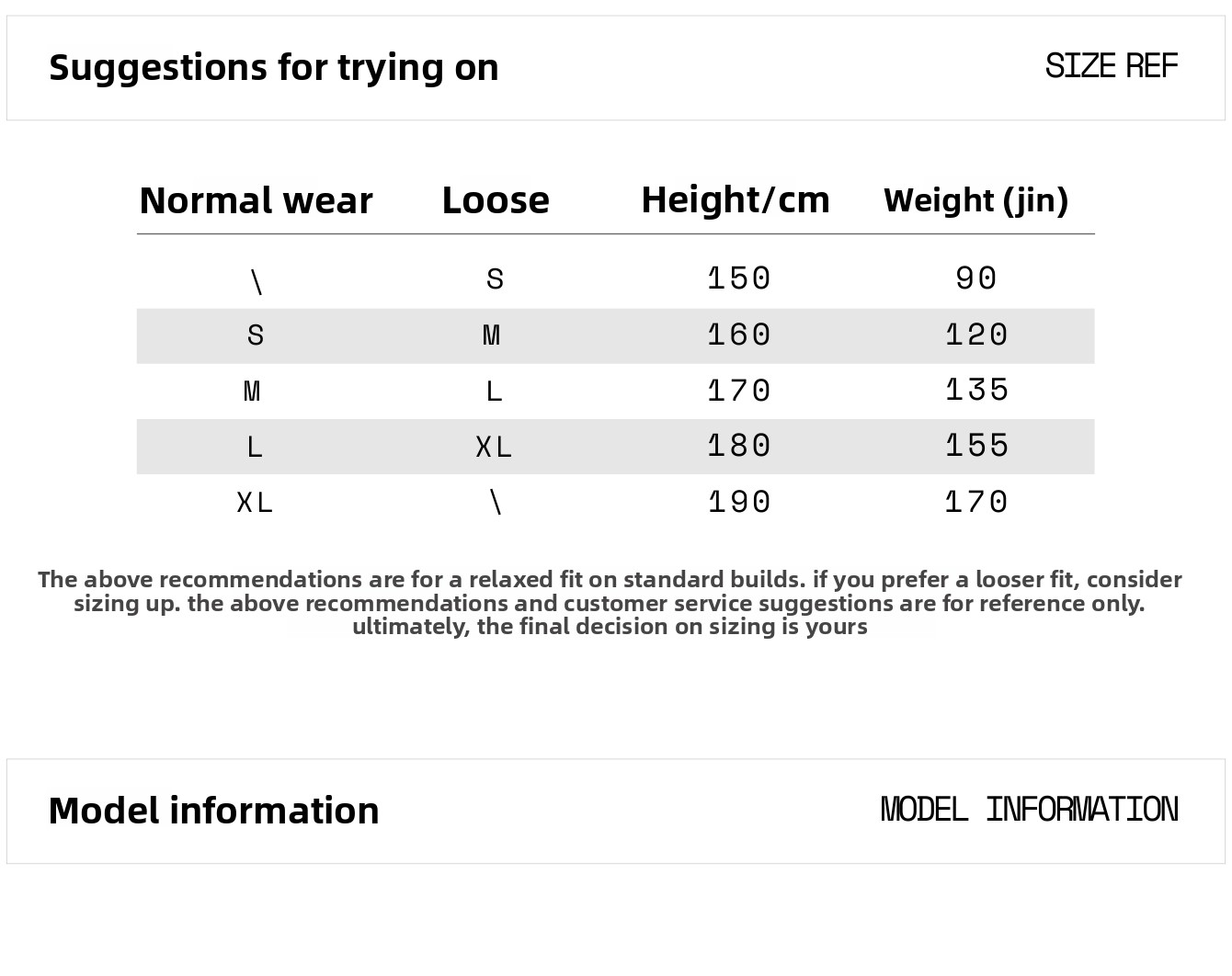Select the 90 weight value

tap(976, 278)
